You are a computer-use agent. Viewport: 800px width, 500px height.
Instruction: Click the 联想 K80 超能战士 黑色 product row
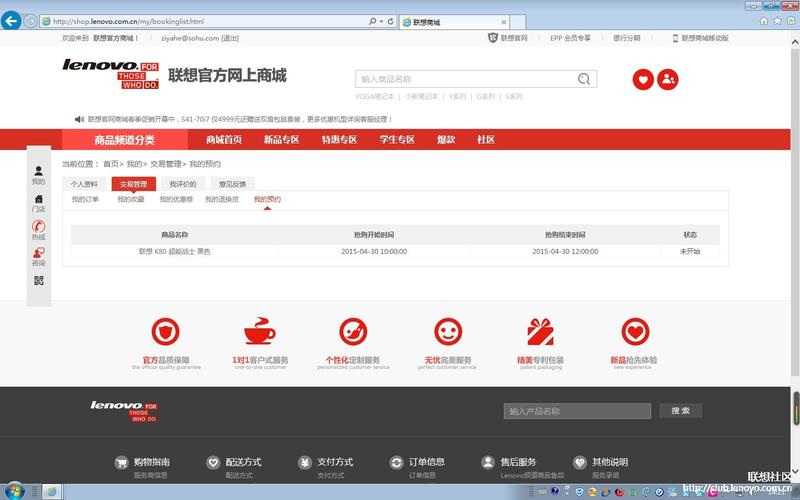click(x=395, y=252)
